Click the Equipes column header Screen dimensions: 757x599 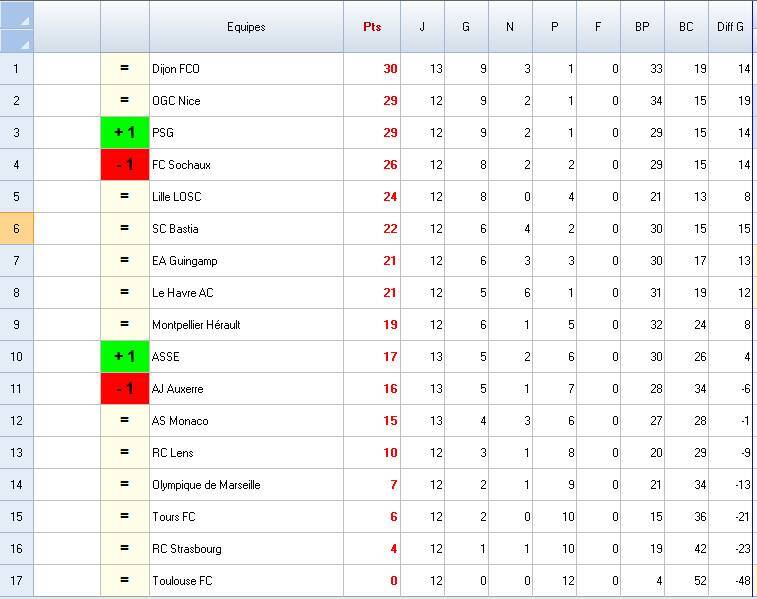246,27
